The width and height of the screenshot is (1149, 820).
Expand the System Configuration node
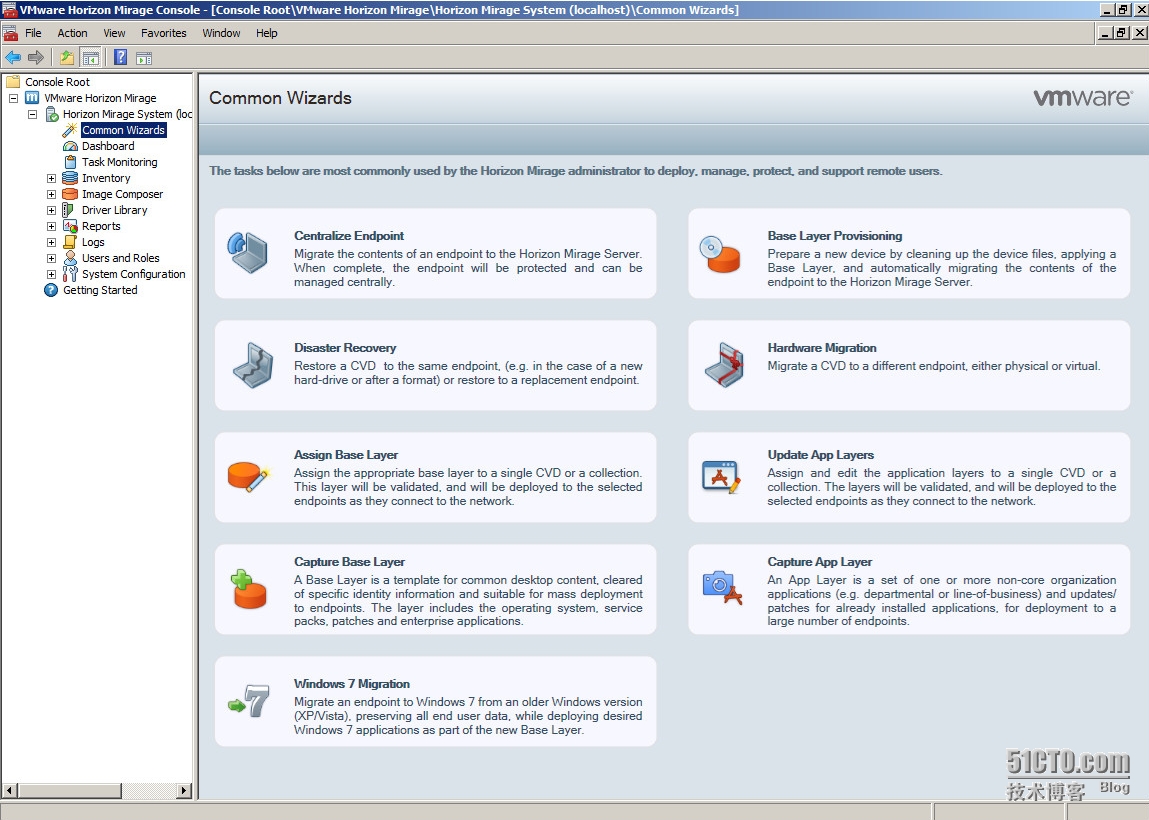pos(51,274)
